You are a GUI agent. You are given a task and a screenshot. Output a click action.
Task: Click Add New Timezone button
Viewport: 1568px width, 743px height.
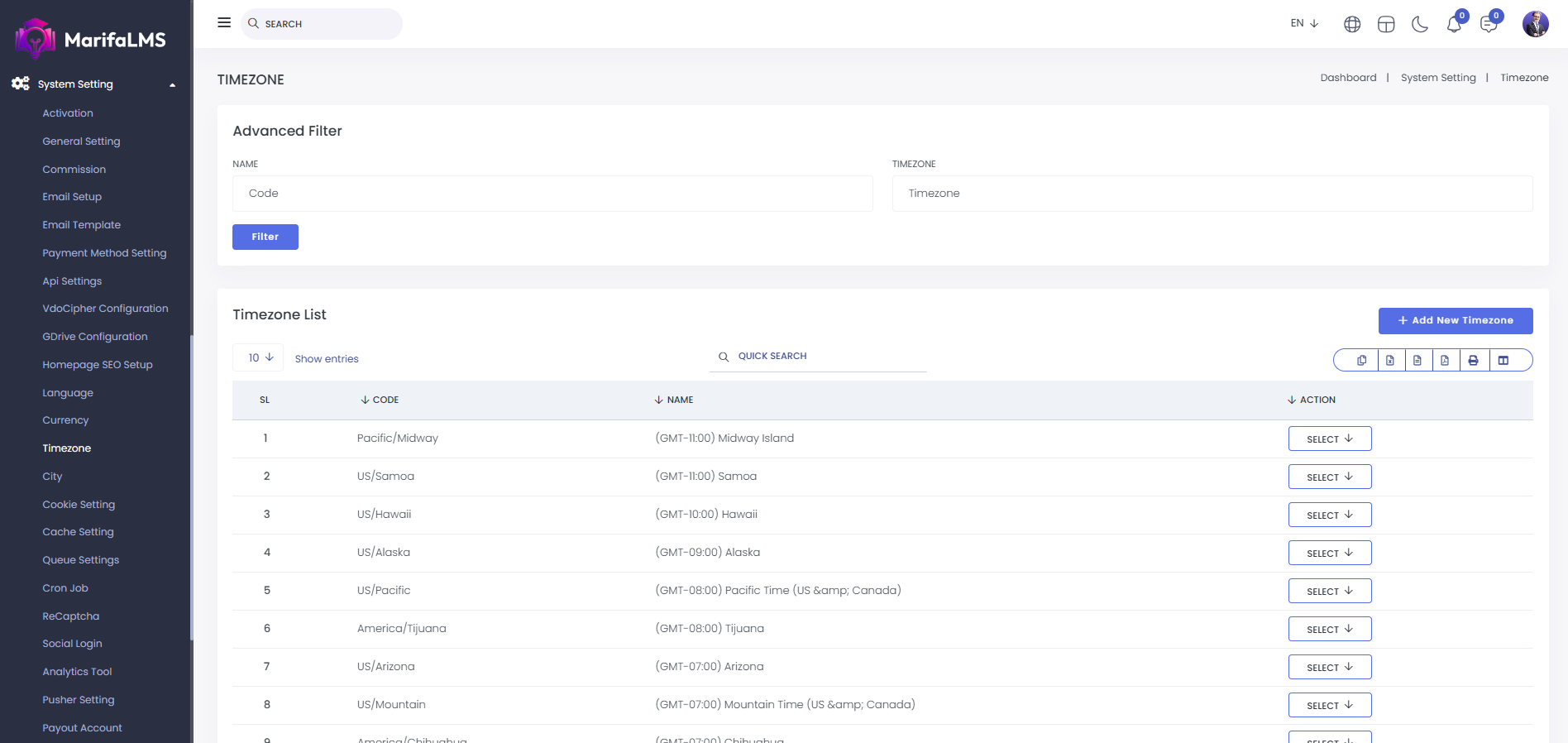(x=1455, y=321)
